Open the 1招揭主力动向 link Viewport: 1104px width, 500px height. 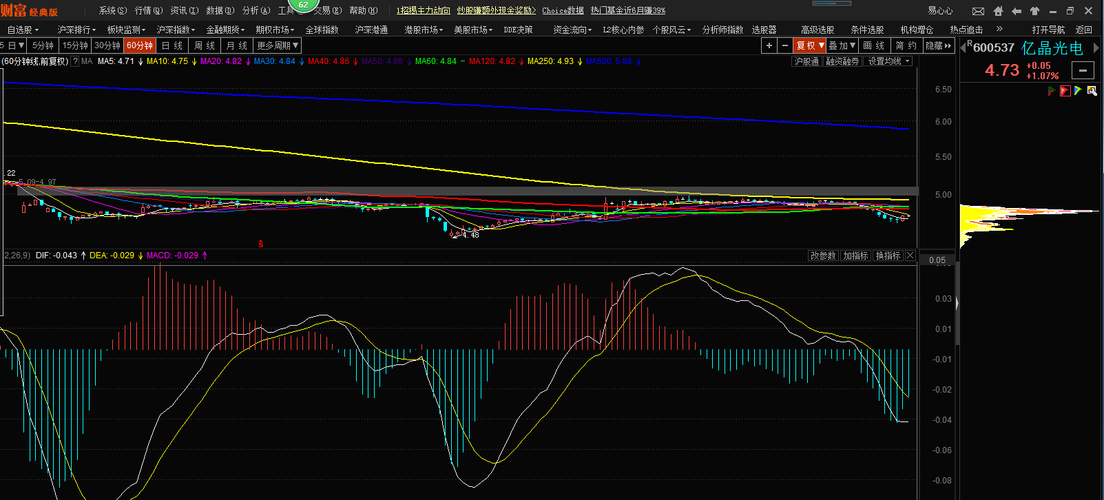click(423, 11)
